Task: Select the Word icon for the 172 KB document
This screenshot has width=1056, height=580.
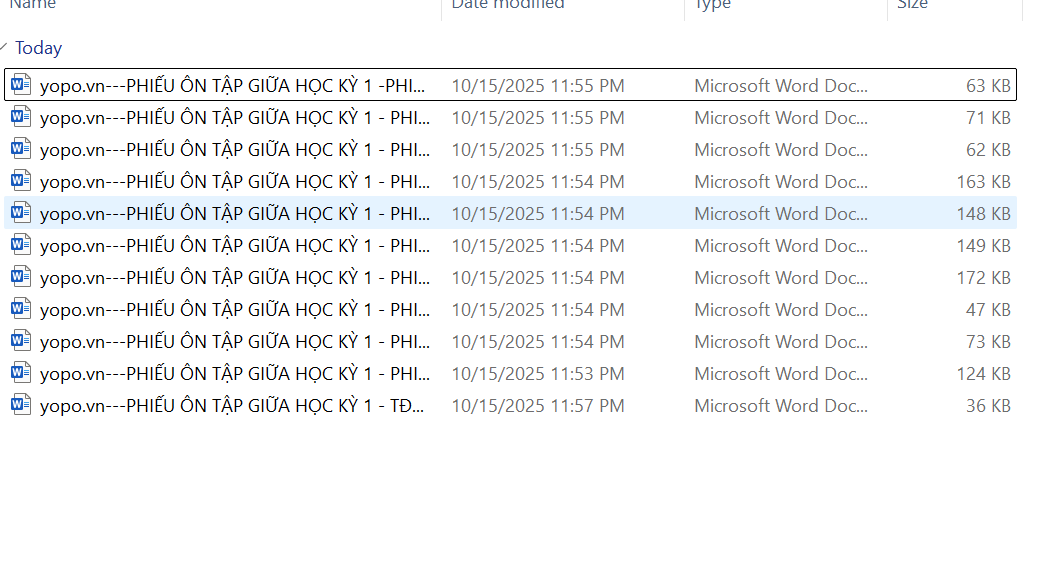Action: (x=21, y=277)
